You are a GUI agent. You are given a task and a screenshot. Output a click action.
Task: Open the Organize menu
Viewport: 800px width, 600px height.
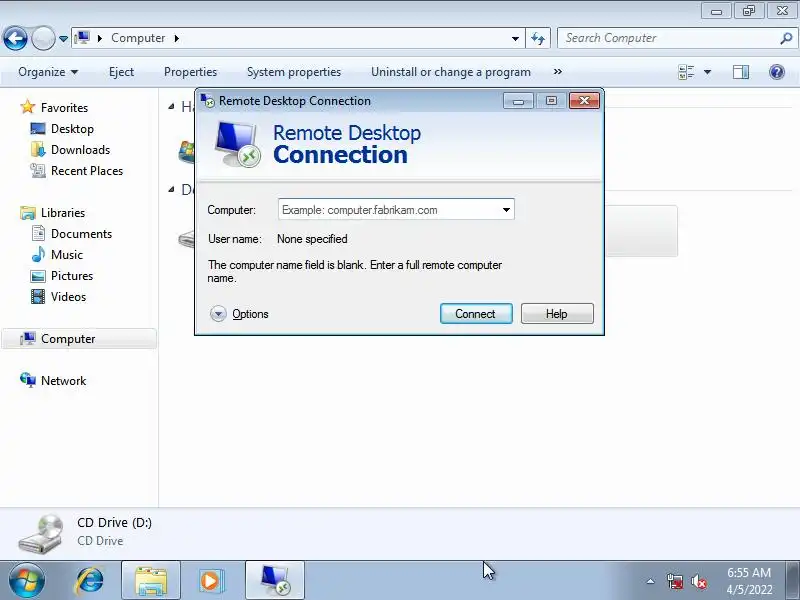tap(48, 72)
